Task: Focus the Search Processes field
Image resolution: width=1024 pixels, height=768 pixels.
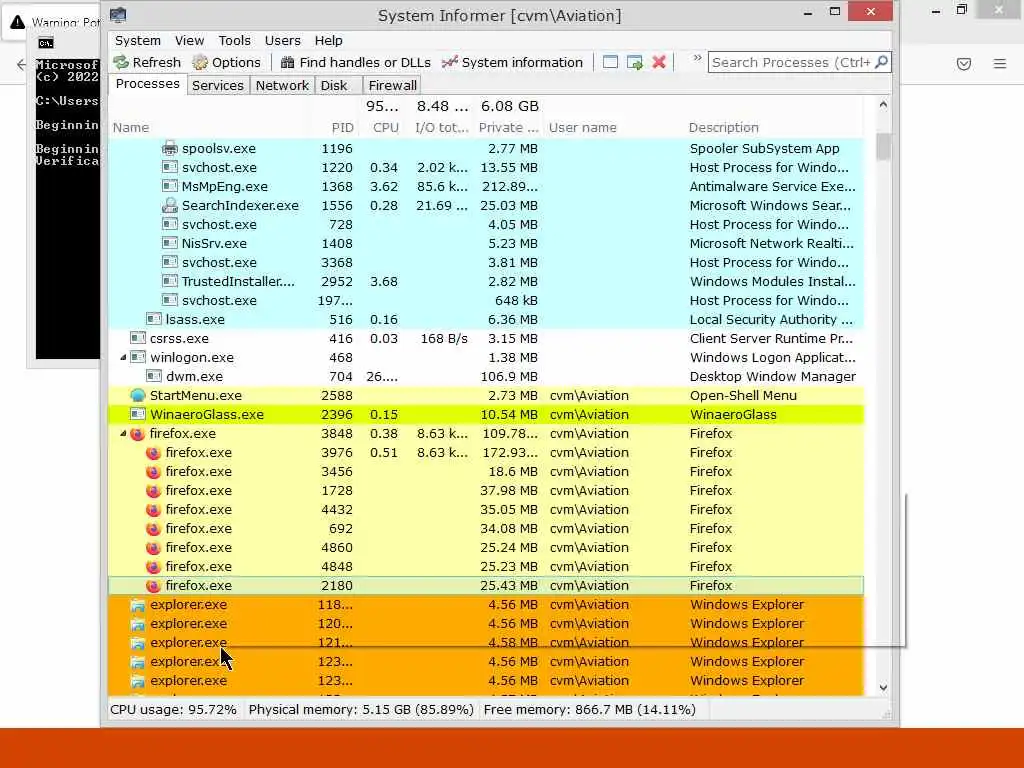Action: click(792, 62)
